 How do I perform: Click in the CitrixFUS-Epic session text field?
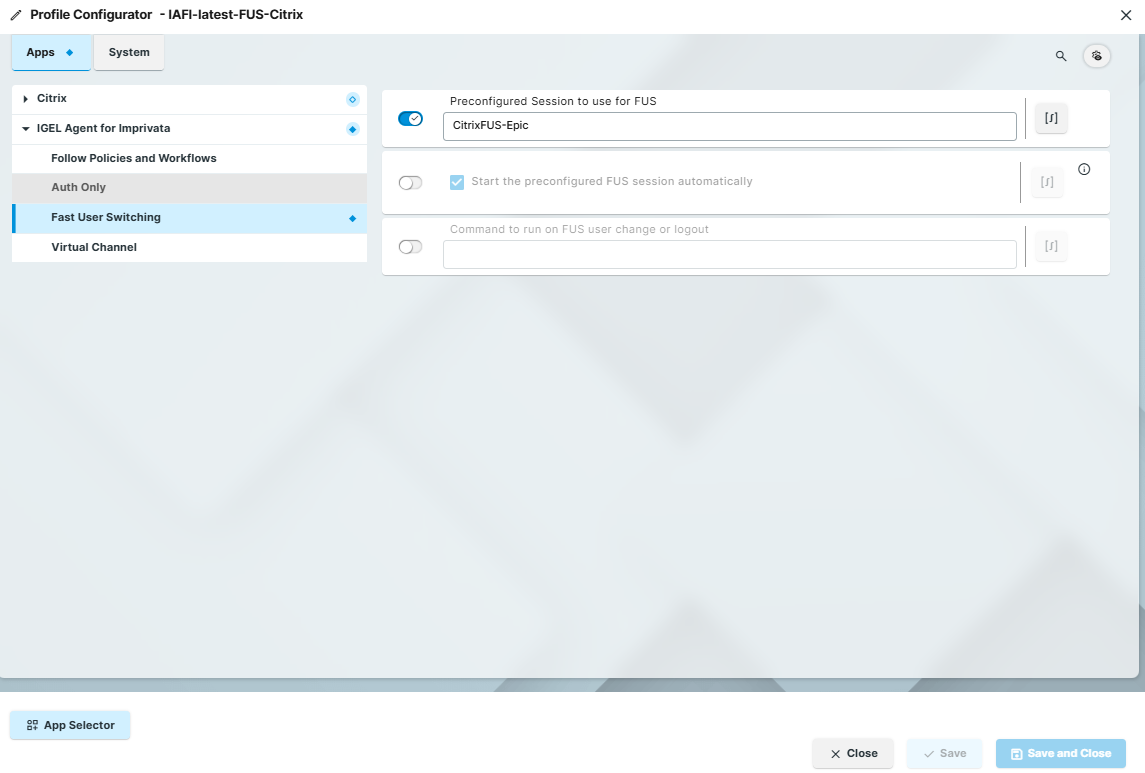pyautogui.click(x=729, y=126)
